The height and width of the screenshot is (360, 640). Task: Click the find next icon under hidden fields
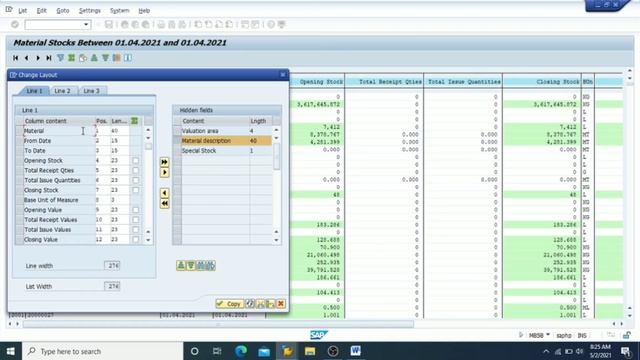point(210,266)
